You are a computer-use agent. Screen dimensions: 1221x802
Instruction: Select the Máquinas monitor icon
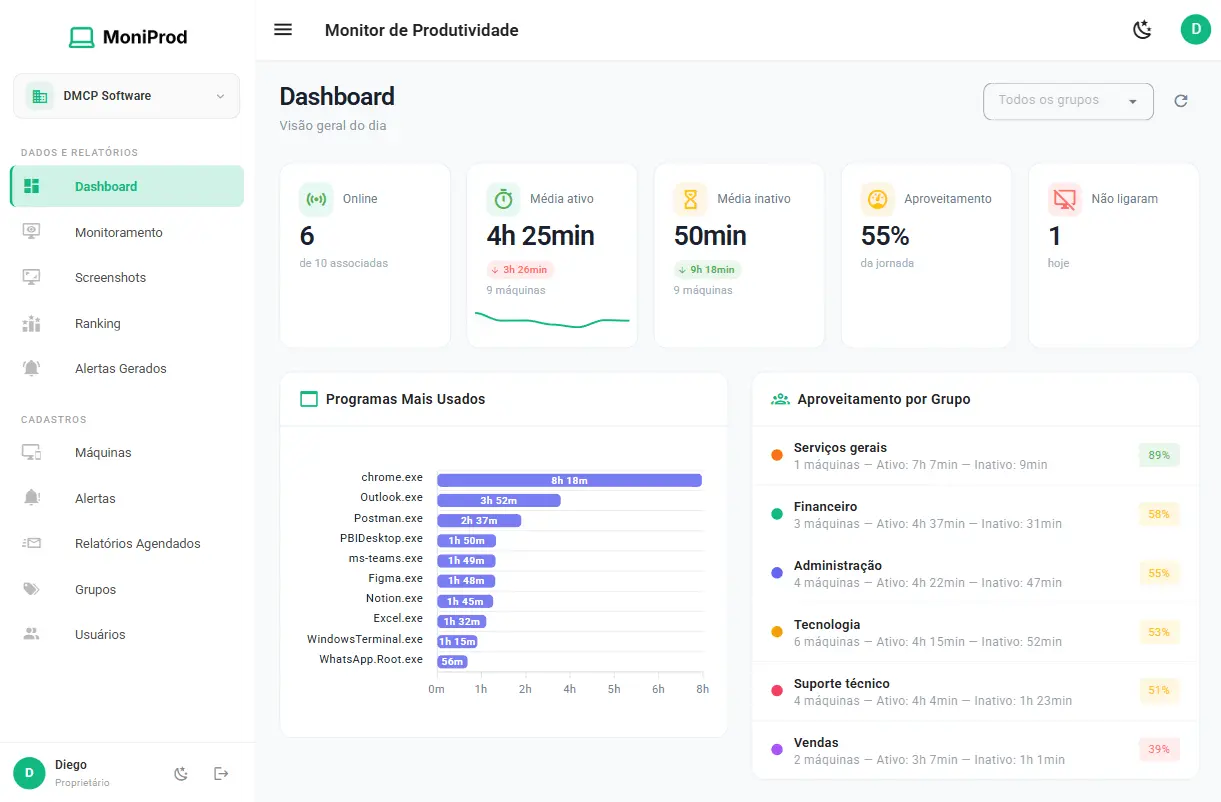point(32,452)
